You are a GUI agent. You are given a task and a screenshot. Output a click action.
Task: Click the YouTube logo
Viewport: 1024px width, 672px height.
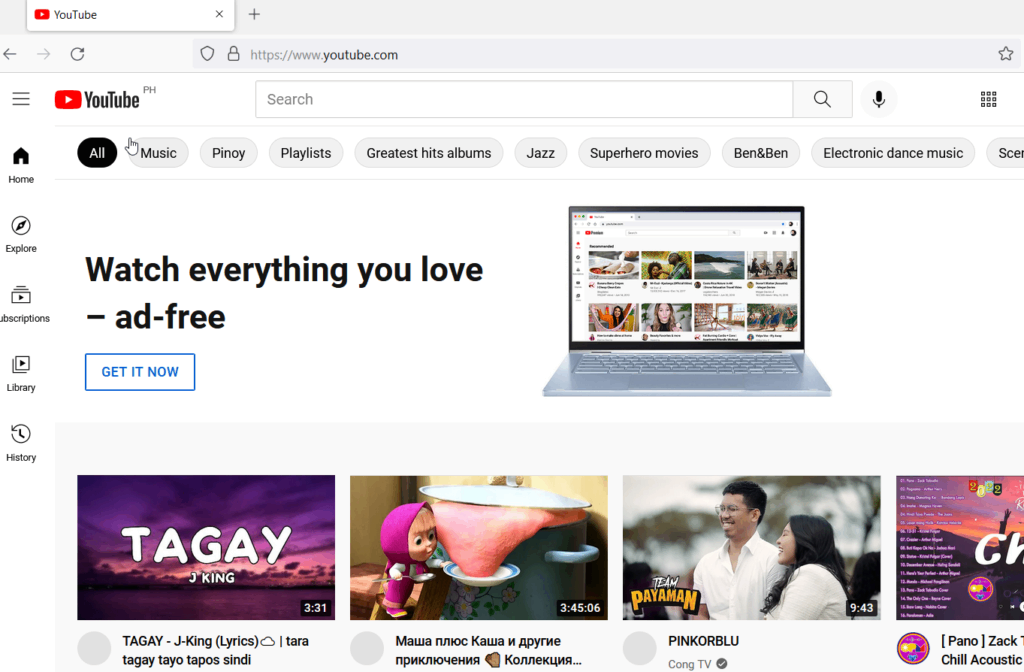point(97,99)
